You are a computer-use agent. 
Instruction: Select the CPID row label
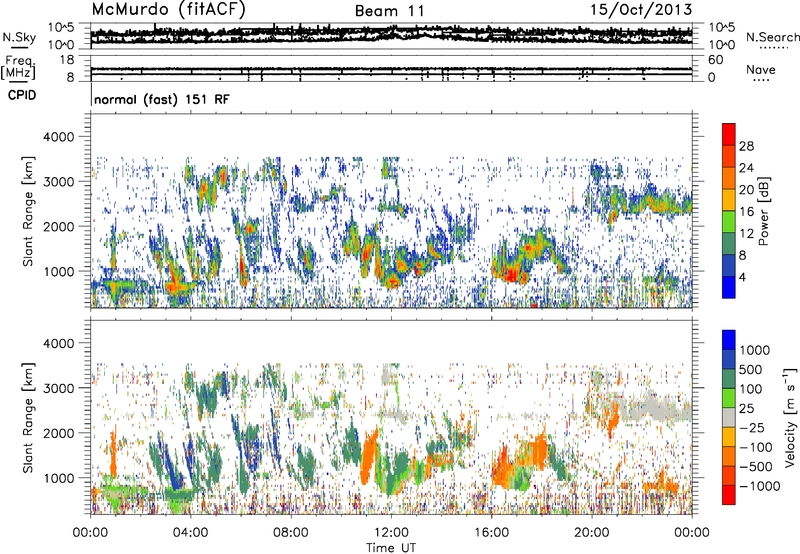point(22,95)
